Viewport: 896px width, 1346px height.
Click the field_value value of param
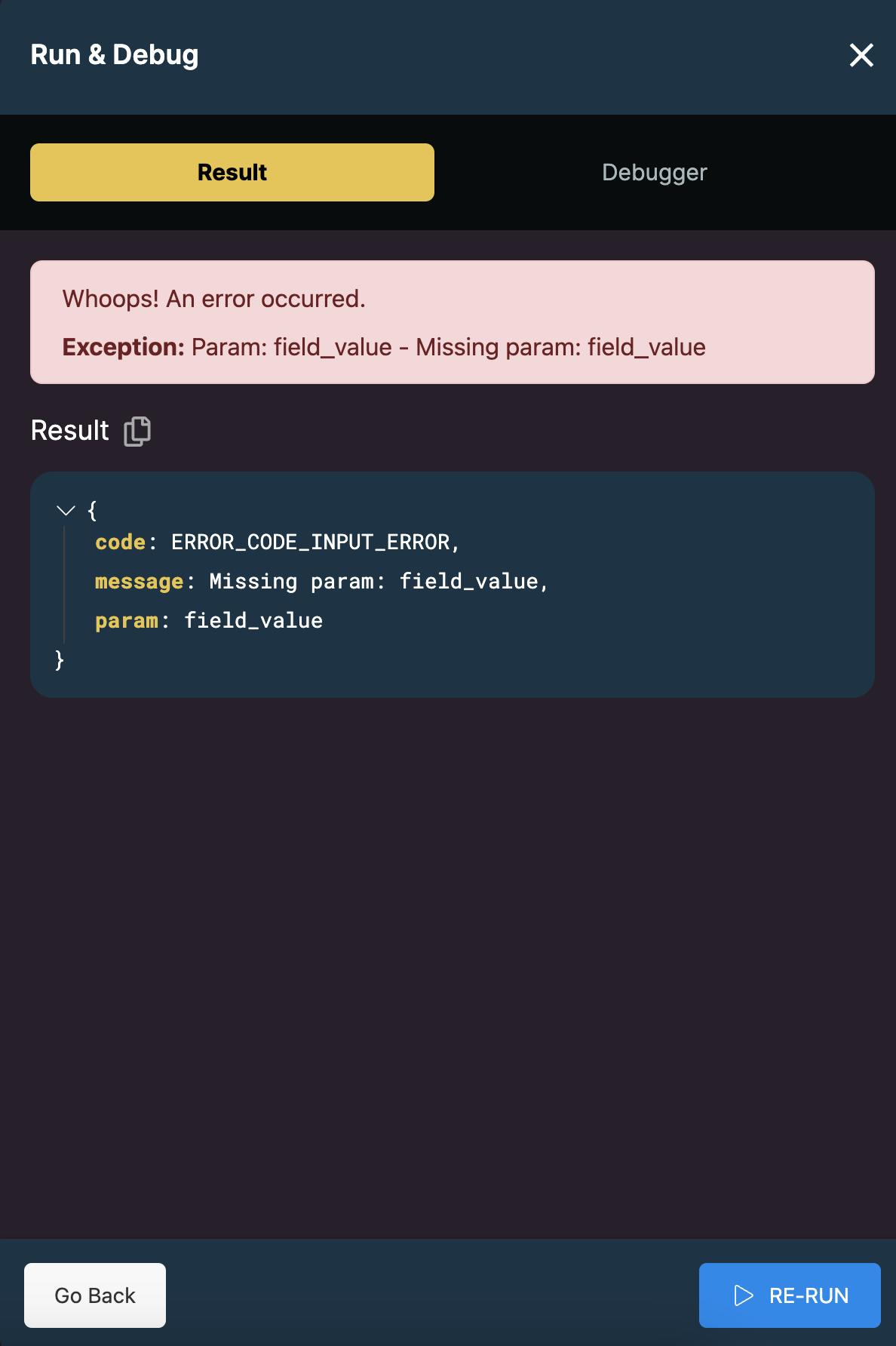click(x=253, y=621)
